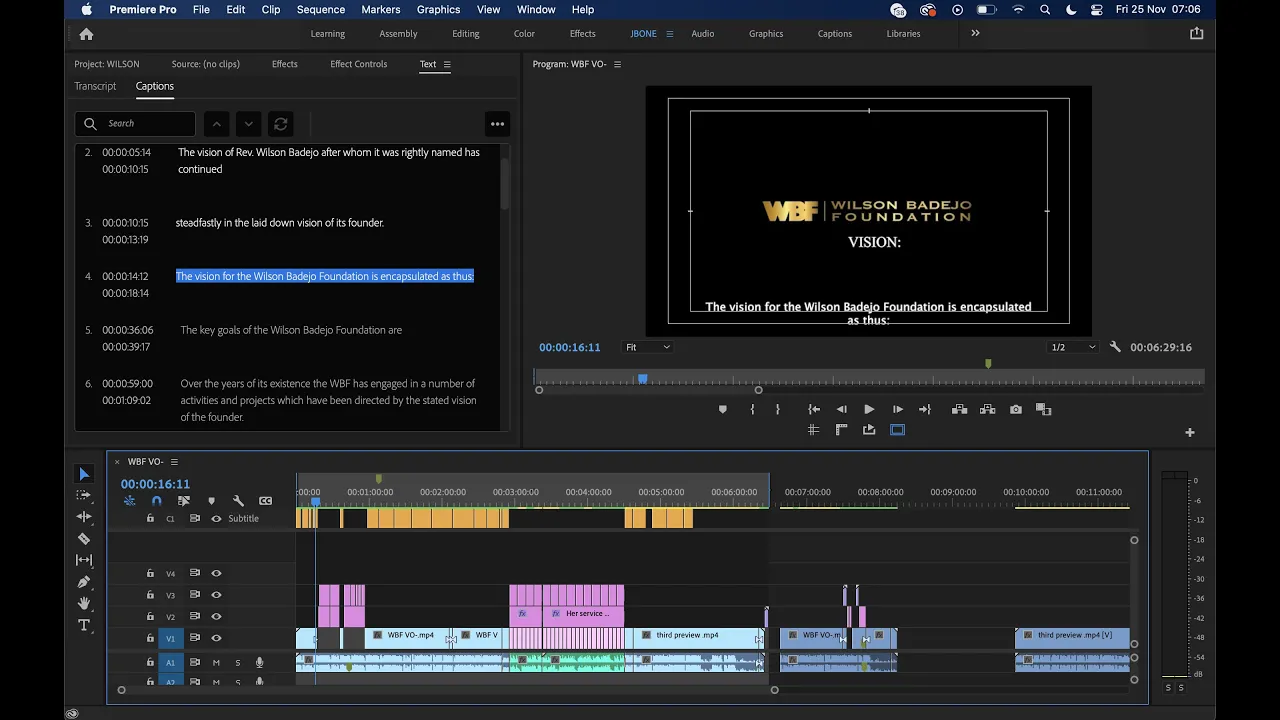Toggle lock on track V3
Image resolution: width=1280 pixels, height=720 pixels.
pyautogui.click(x=150, y=595)
